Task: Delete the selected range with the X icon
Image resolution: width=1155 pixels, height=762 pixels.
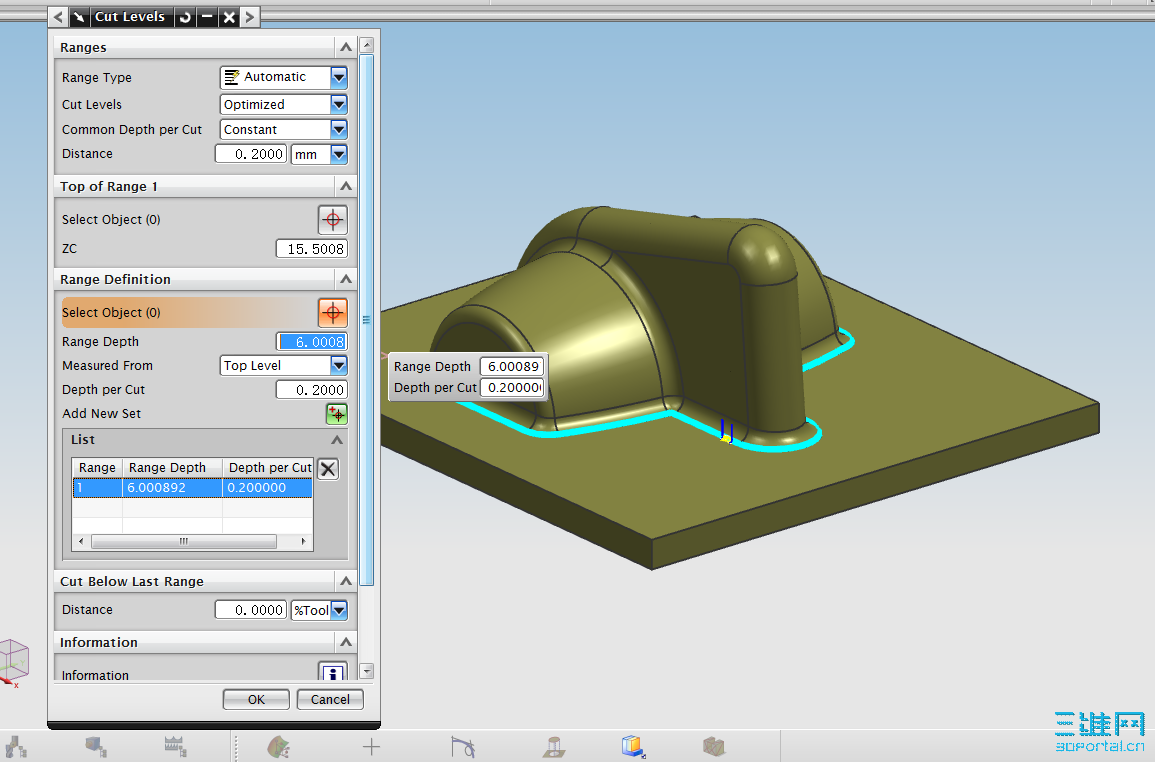Action: (x=328, y=469)
